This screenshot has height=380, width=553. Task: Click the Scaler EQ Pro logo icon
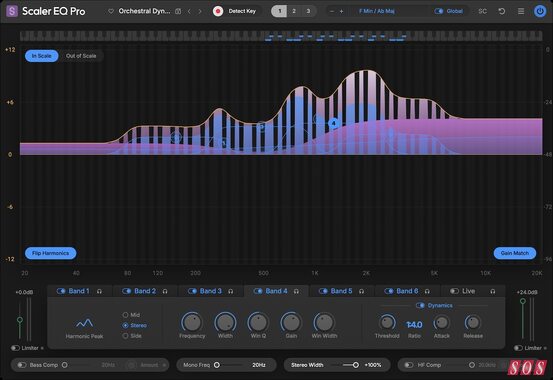[12, 11]
